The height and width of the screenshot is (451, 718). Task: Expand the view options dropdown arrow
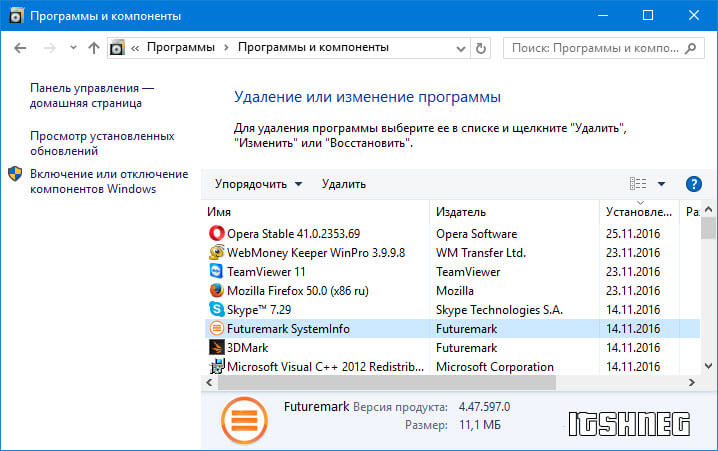(x=661, y=184)
